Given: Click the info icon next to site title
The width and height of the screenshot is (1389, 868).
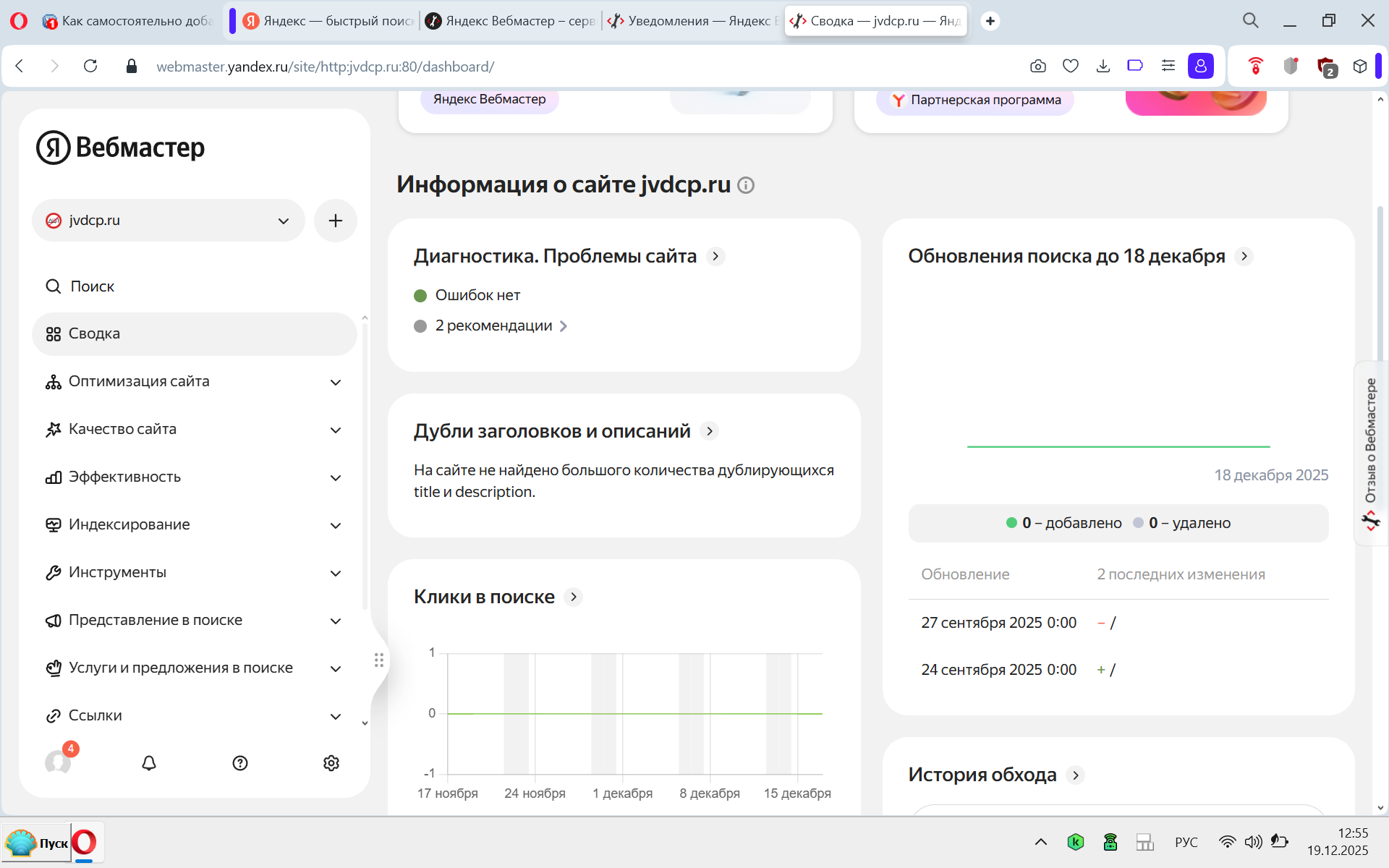Looking at the screenshot, I should click(746, 186).
